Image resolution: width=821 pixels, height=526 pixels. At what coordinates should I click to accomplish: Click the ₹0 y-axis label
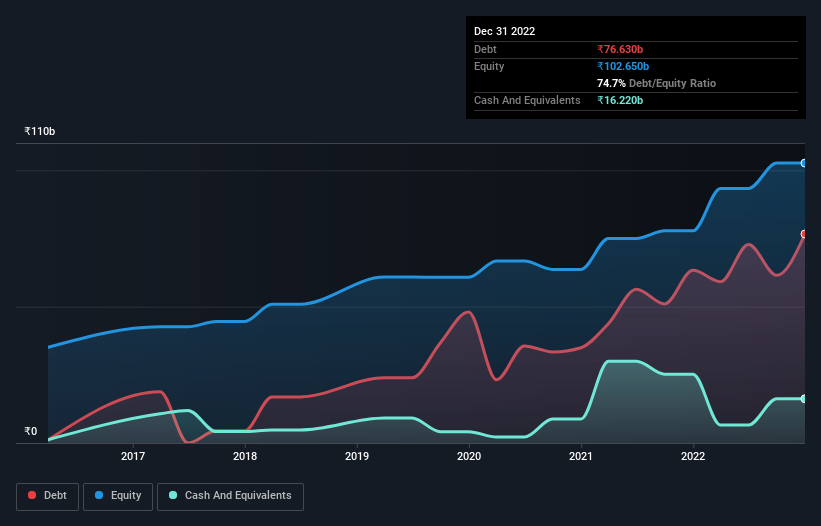coord(31,431)
